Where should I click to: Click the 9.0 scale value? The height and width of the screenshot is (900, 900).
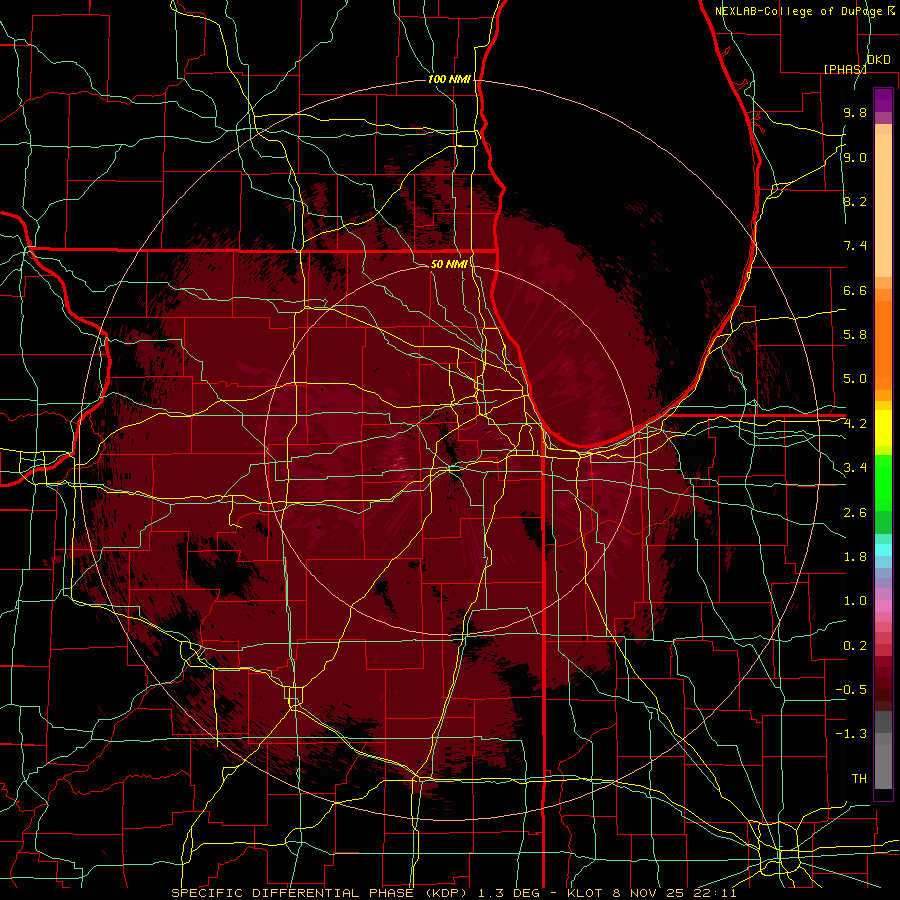coord(855,157)
